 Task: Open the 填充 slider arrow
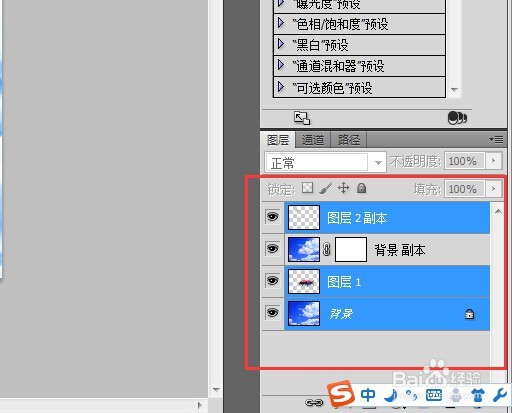pyautogui.click(x=494, y=189)
